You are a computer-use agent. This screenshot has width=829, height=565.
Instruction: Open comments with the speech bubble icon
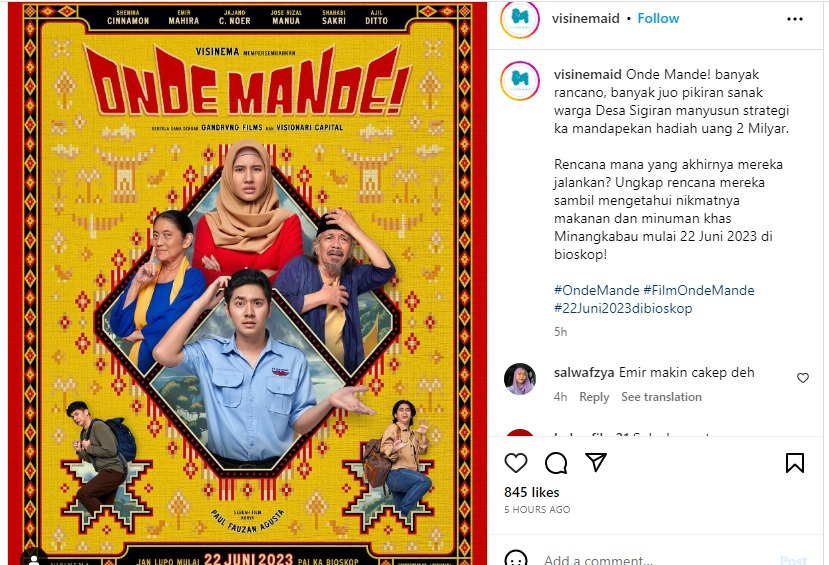[x=556, y=463]
